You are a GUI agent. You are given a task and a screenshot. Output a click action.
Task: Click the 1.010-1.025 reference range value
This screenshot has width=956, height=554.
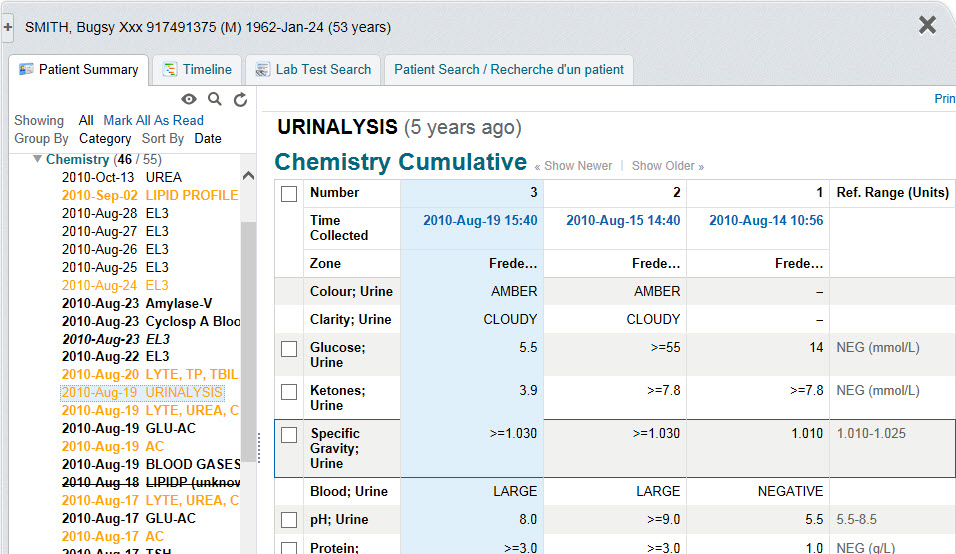[871, 433]
